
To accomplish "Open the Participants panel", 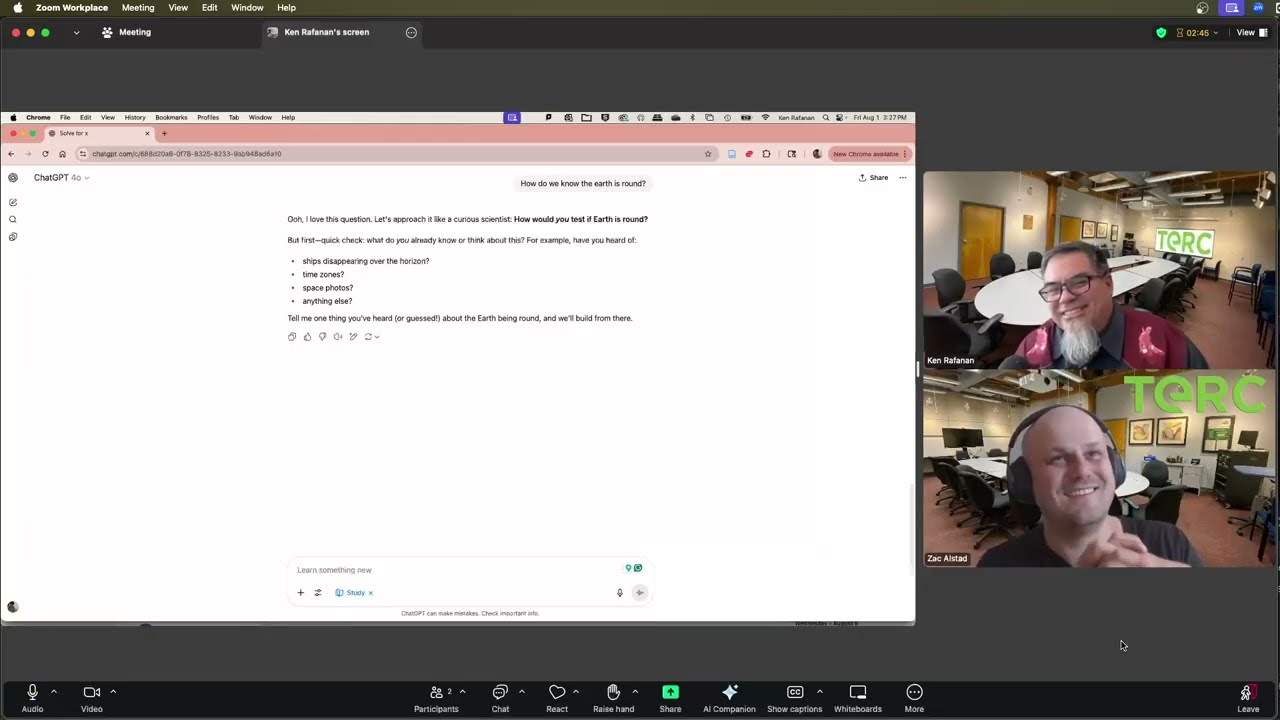I will click(x=436, y=698).
